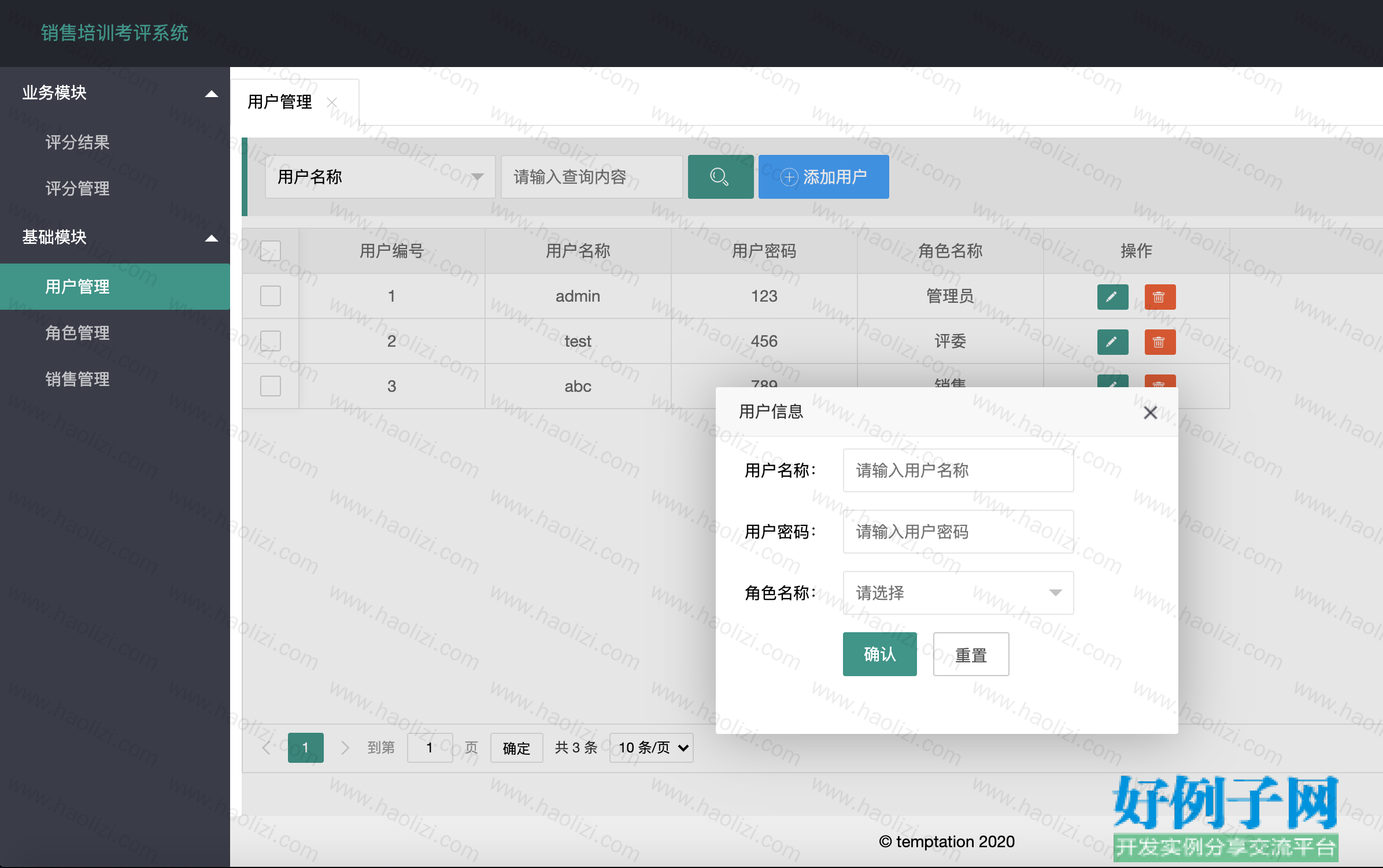The image size is (1383, 868).
Task: Open 销售管理 in the sidebar
Action: pyautogui.click(x=115, y=379)
